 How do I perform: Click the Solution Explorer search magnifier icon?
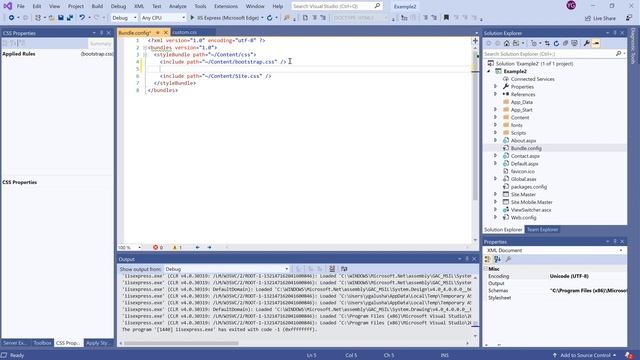point(618,54)
